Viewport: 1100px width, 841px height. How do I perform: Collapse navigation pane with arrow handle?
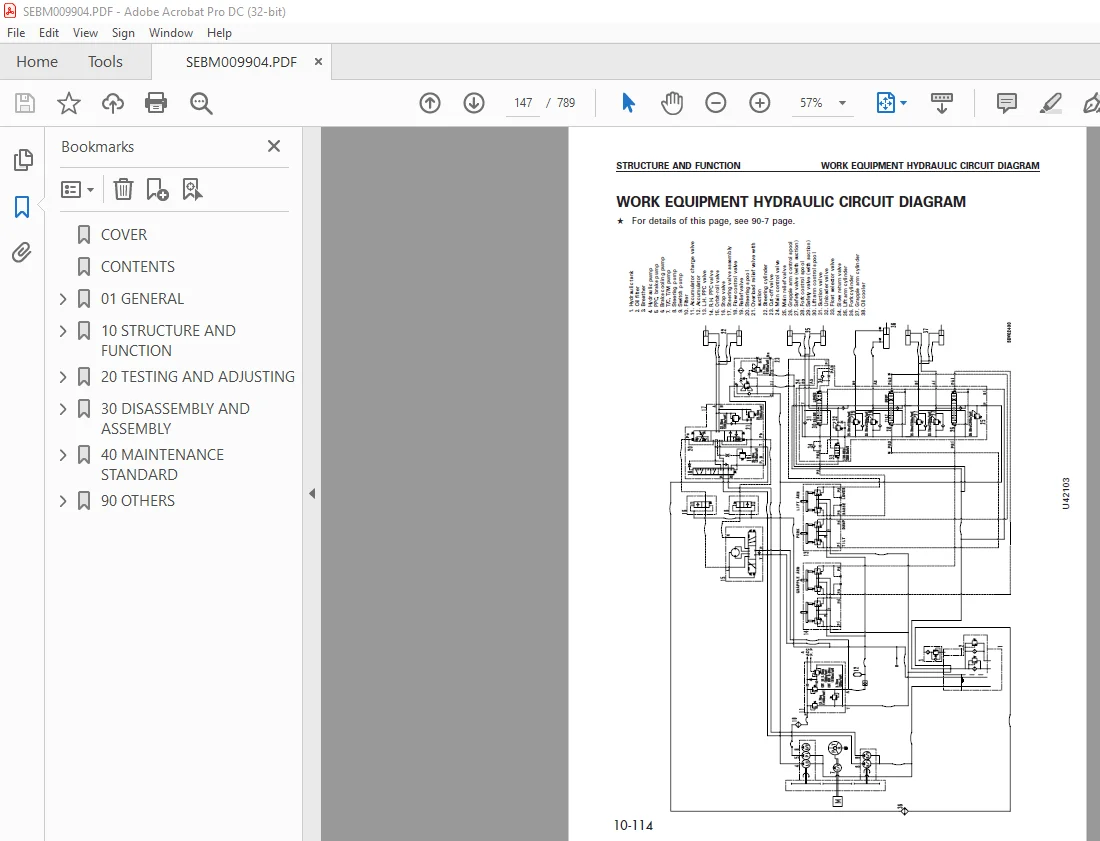tap(311, 493)
